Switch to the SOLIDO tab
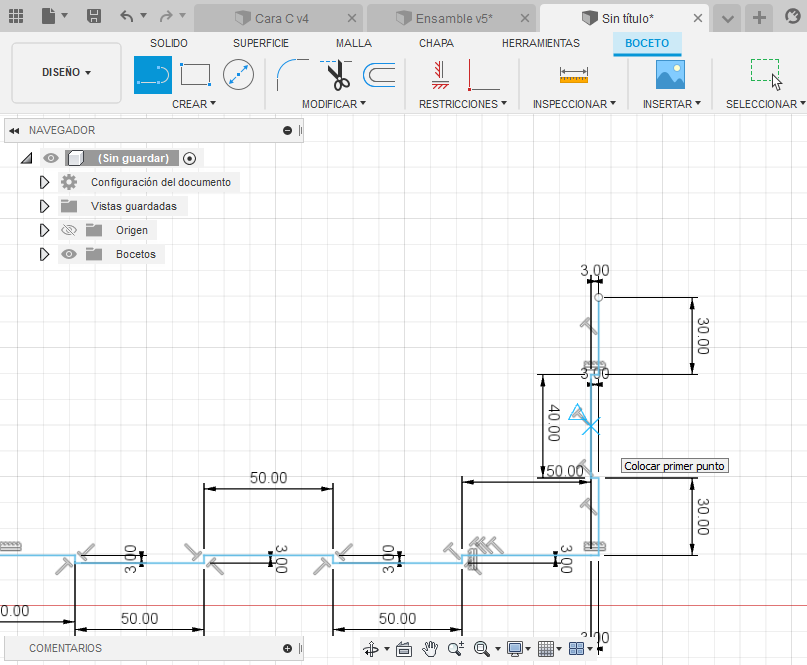The width and height of the screenshot is (807, 665). click(169, 43)
